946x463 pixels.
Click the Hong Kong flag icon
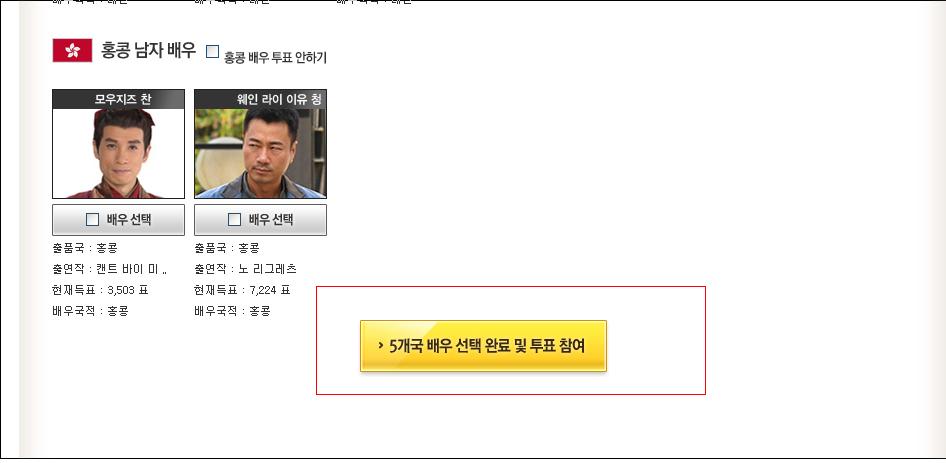coord(72,50)
